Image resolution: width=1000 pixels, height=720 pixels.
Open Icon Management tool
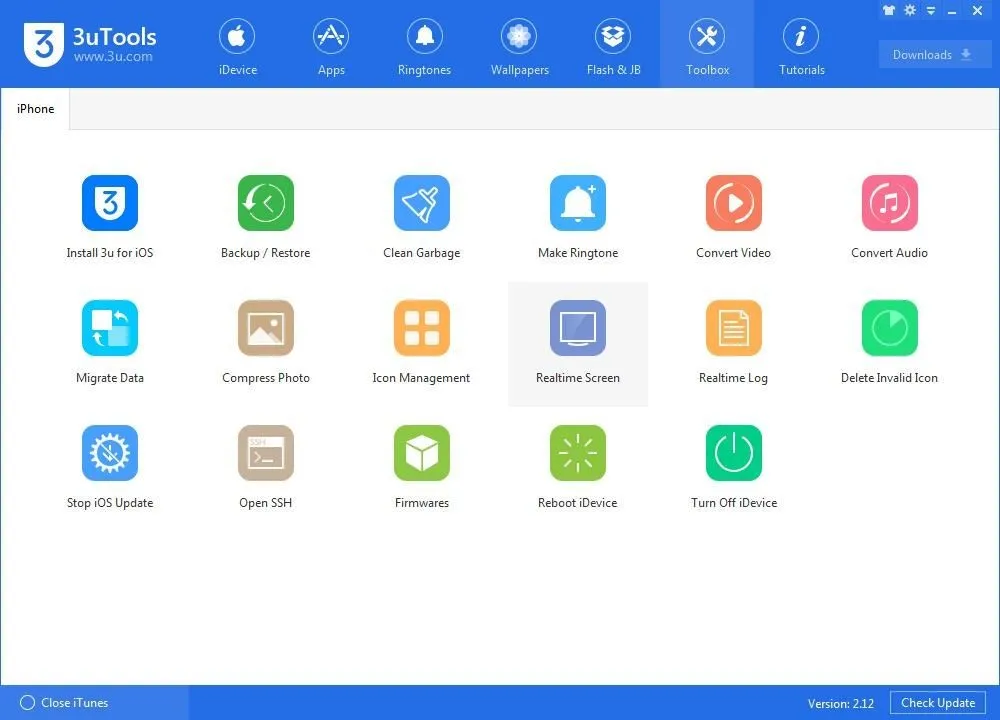[x=421, y=329]
